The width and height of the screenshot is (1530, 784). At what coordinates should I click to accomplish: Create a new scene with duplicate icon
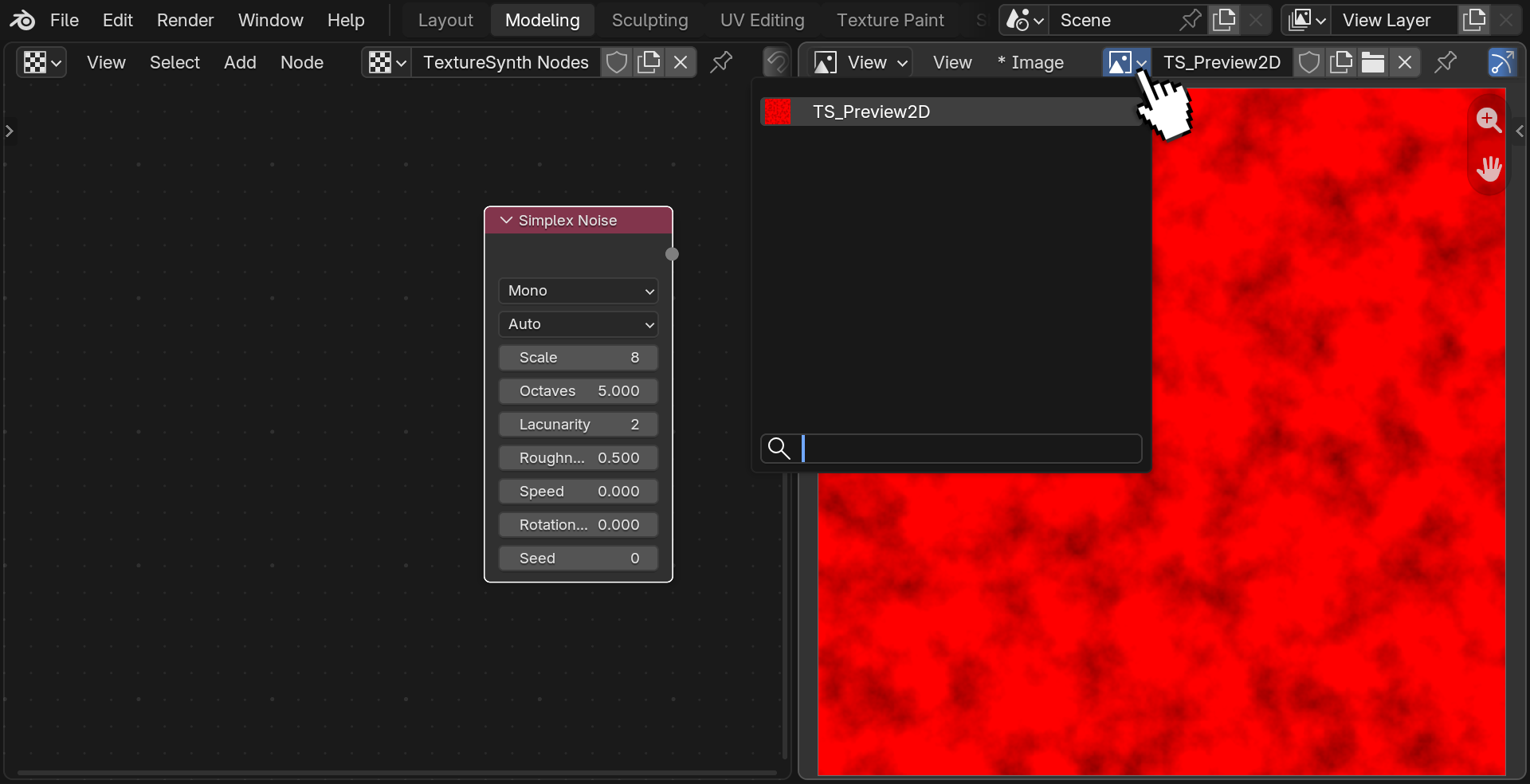(1224, 20)
